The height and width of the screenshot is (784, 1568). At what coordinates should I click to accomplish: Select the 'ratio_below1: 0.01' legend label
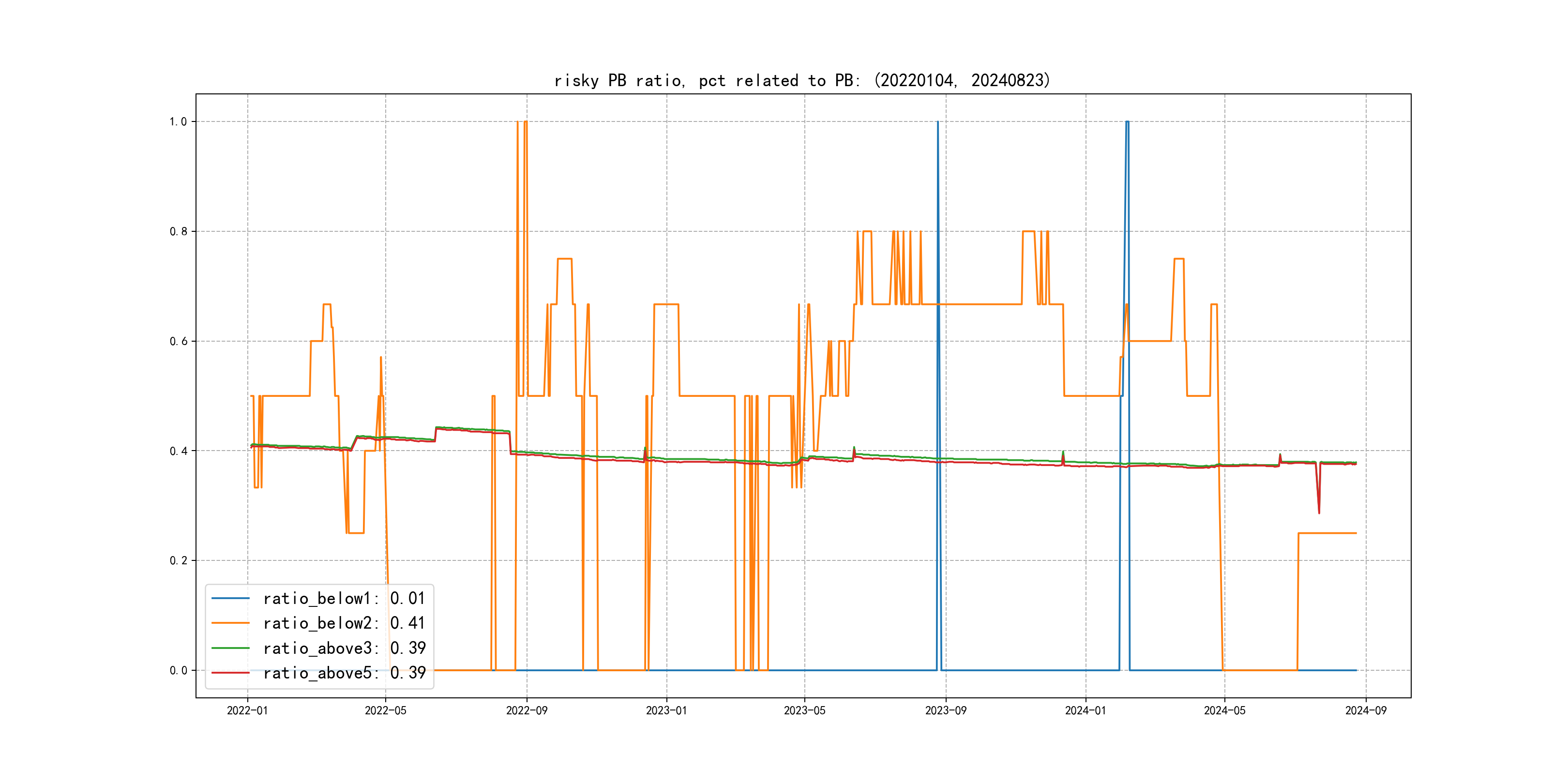tap(344, 598)
